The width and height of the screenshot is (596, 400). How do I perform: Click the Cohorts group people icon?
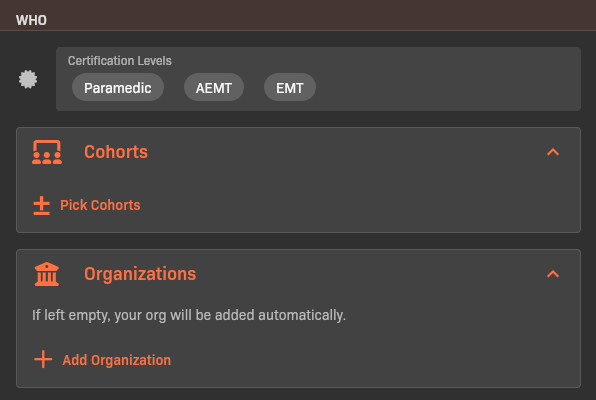point(47,152)
